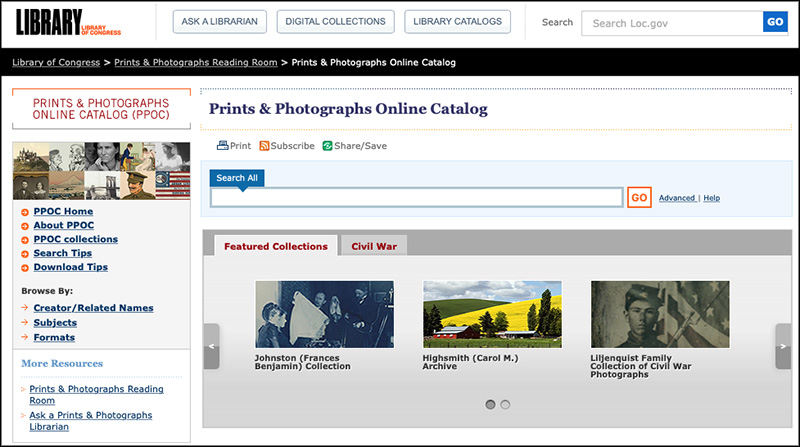Browse by Subjects
Image resolution: width=800 pixels, height=447 pixels.
point(55,322)
